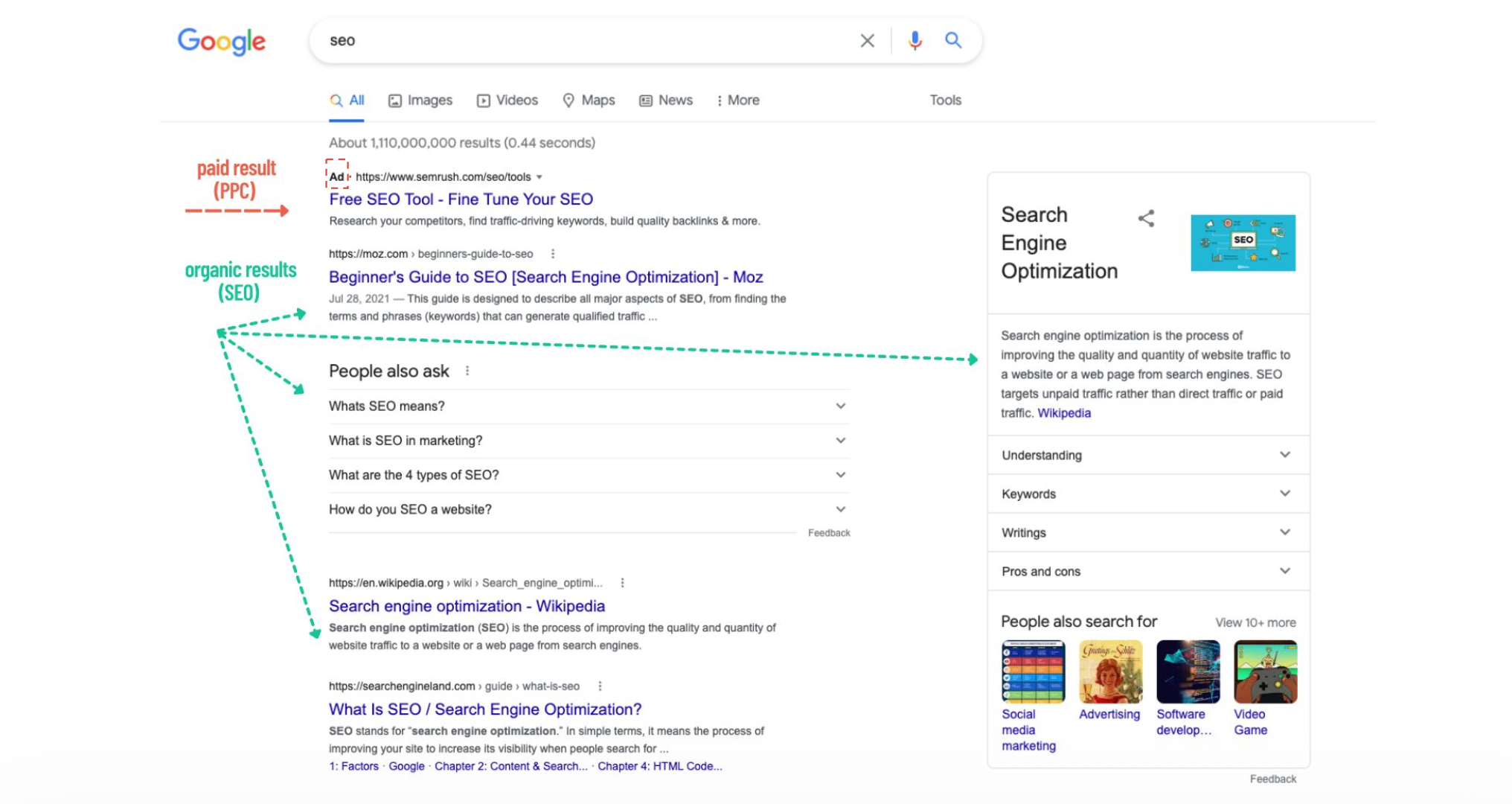The image size is (1512, 804).
Task: Click the Social media marketing thumbnail
Action: tap(1033, 671)
